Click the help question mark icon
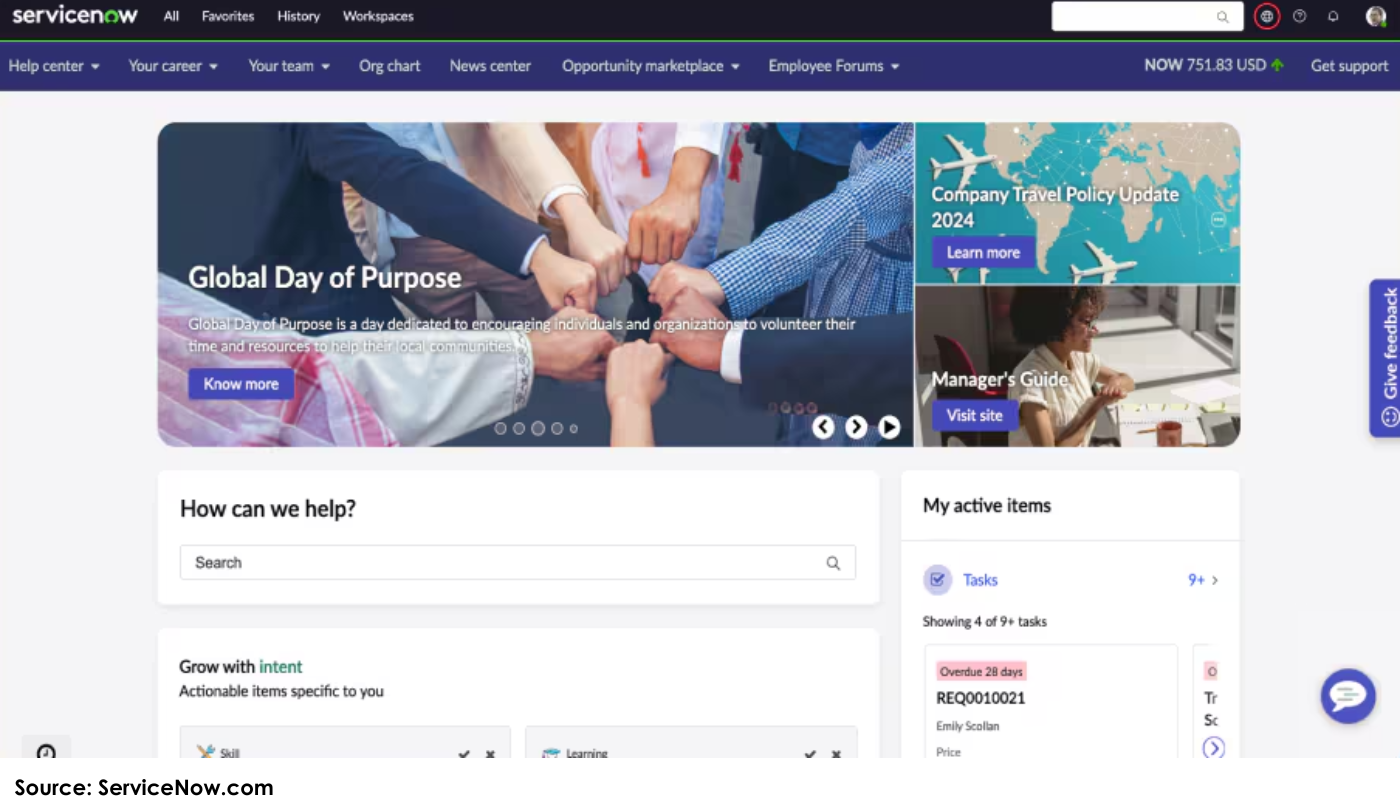The height and width of the screenshot is (800, 1400). tap(1299, 16)
